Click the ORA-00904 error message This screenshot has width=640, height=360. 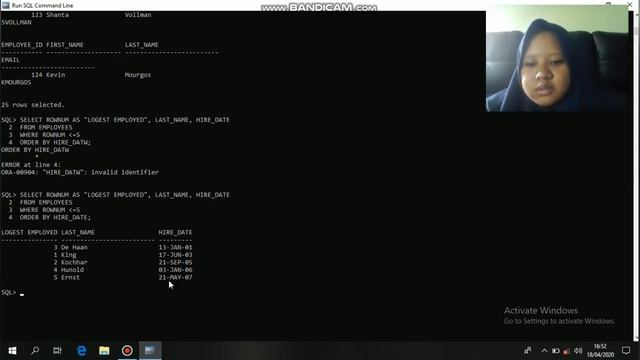[x=80, y=172]
